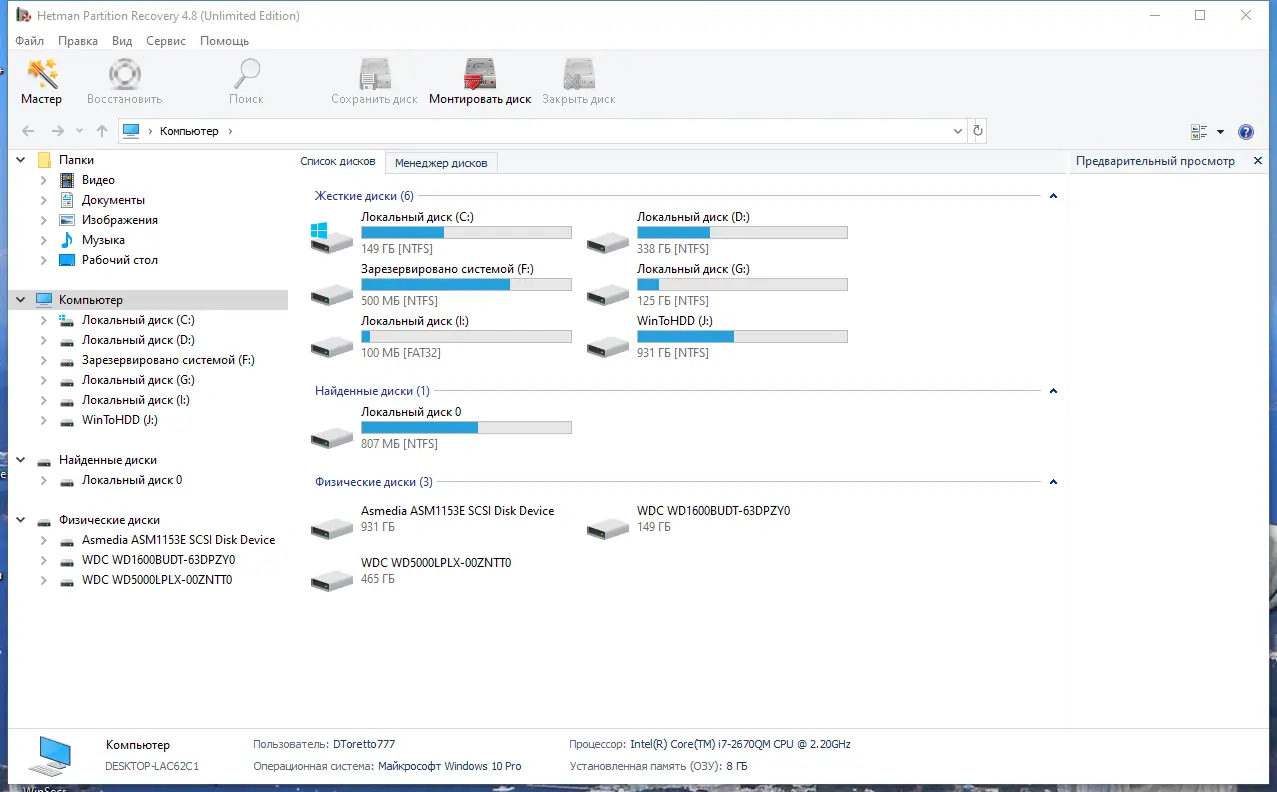Collapse the Жесткие диски section
Image resolution: width=1277 pixels, height=792 pixels.
(1052, 196)
